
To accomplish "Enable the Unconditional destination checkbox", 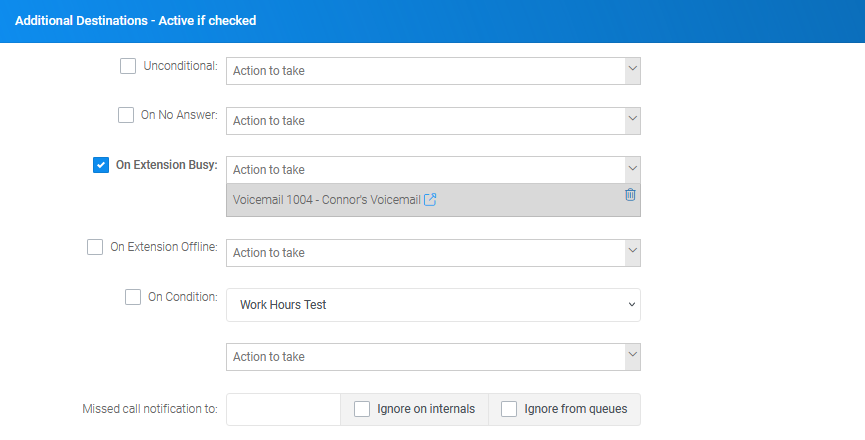I will coord(128,66).
